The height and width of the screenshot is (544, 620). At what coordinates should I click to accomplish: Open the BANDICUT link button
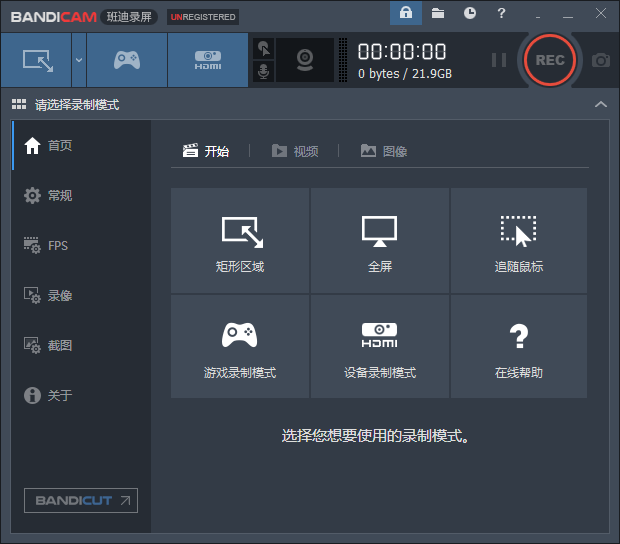tap(81, 500)
